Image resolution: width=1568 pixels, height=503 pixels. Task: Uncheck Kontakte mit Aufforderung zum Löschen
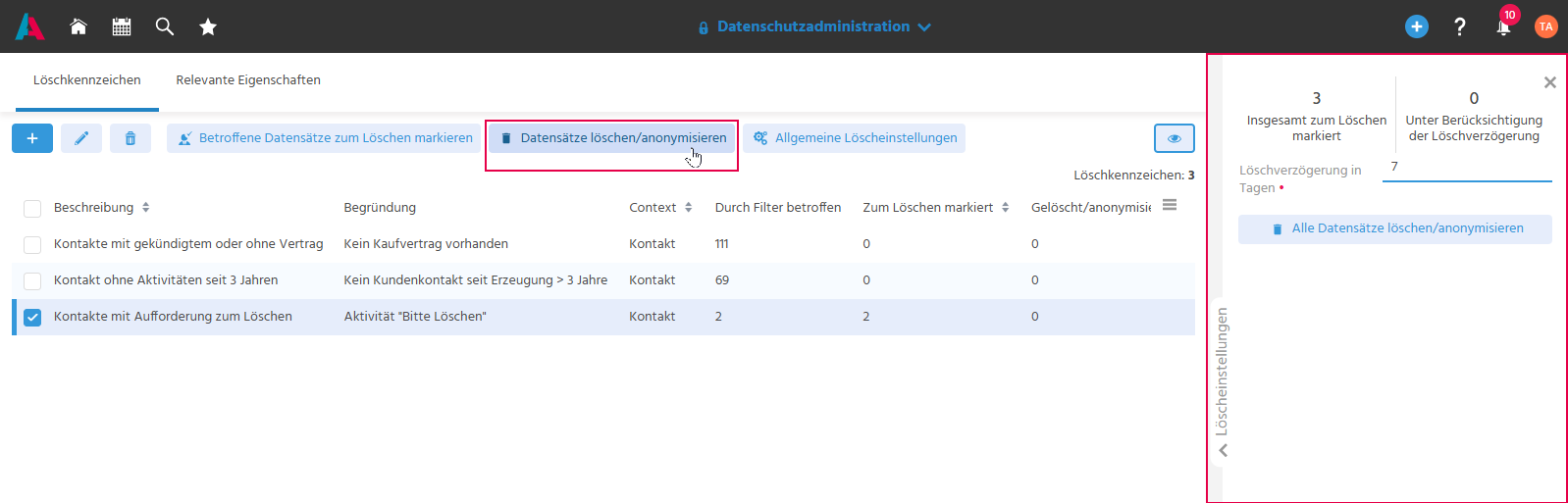[x=32, y=317]
